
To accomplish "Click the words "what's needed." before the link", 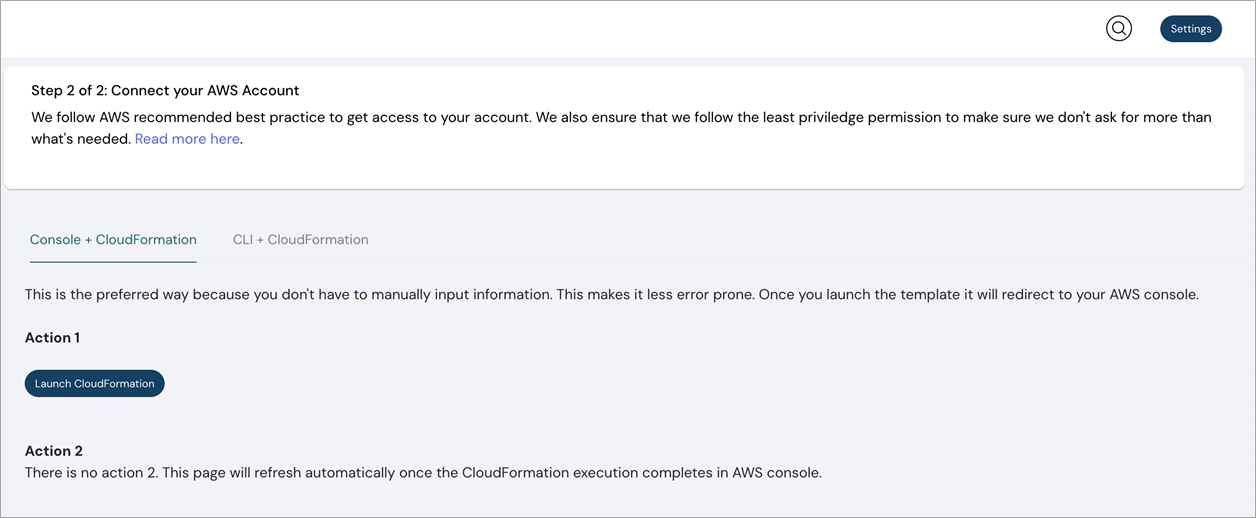I will click(x=80, y=139).
